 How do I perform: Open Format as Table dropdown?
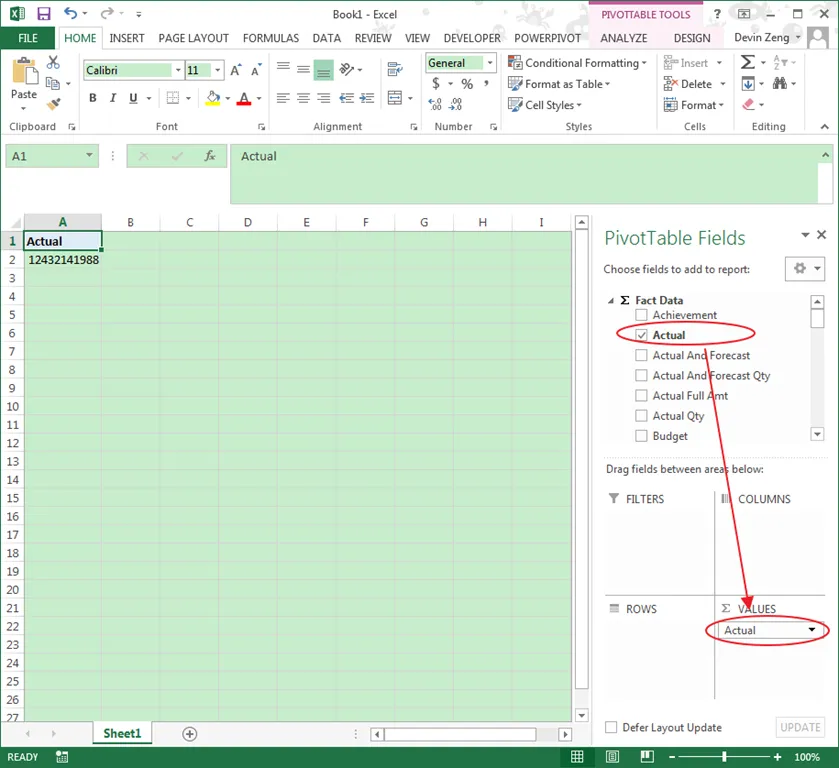pos(560,84)
